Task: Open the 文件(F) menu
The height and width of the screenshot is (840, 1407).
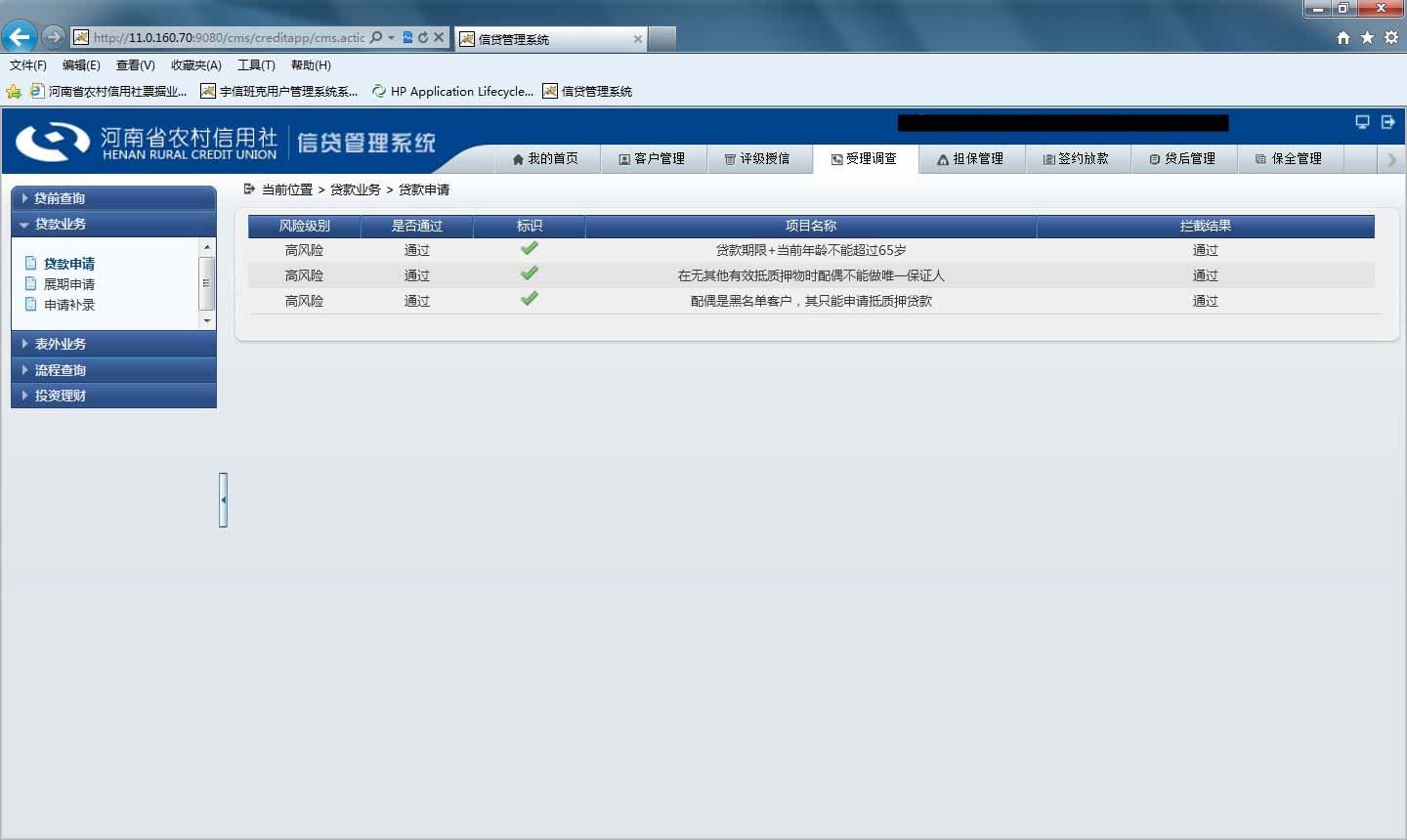Action: coord(28,65)
